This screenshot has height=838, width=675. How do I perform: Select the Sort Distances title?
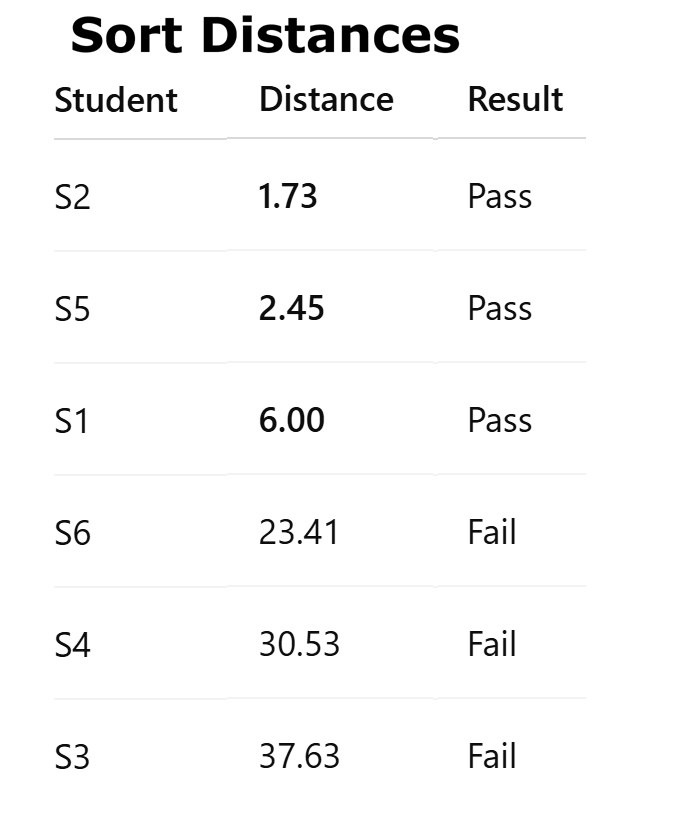tap(265, 36)
